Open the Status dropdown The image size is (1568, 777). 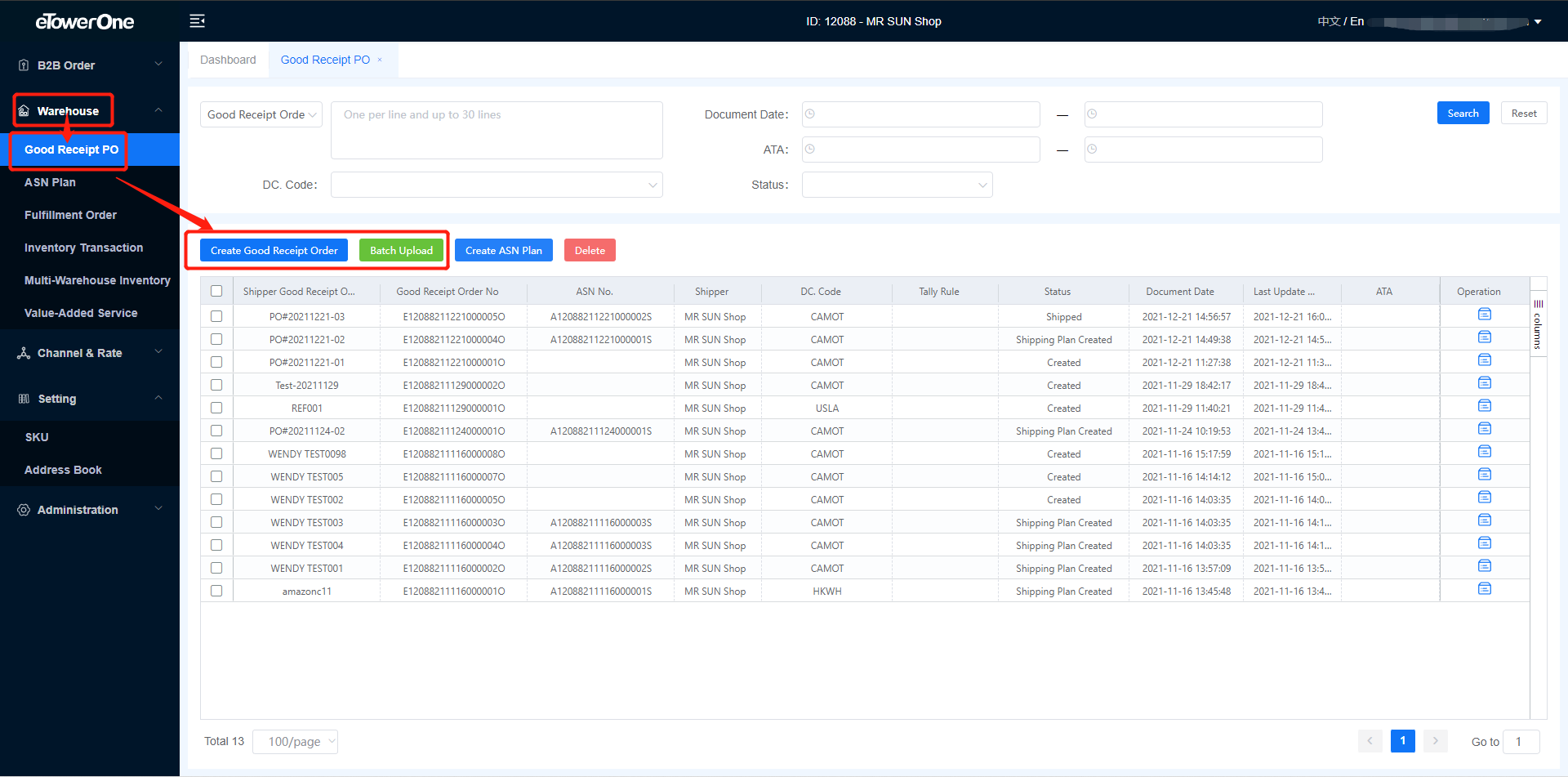(x=897, y=185)
